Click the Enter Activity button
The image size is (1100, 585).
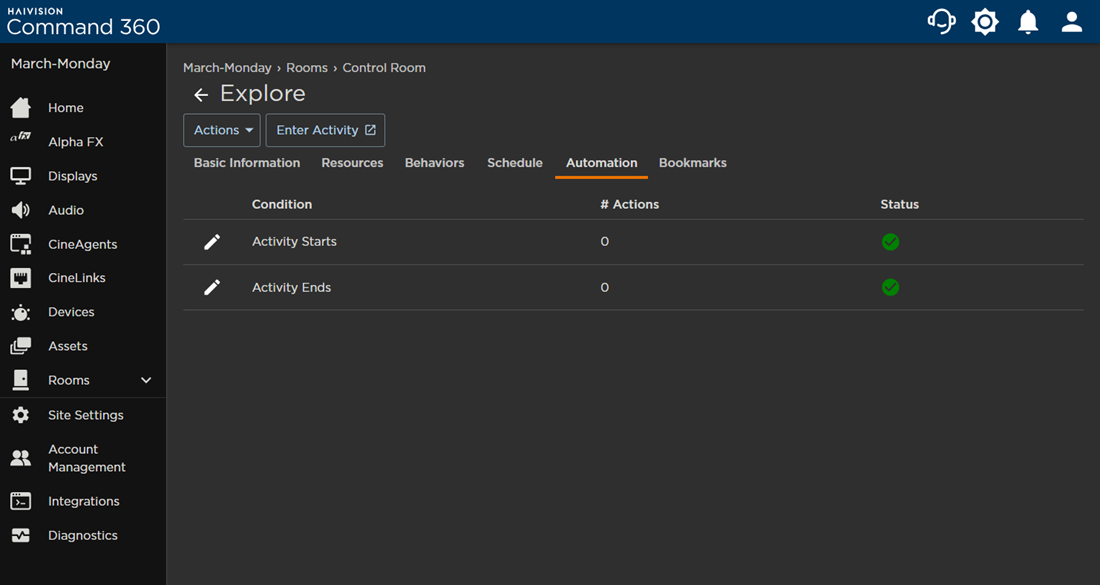[x=326, y=130]
